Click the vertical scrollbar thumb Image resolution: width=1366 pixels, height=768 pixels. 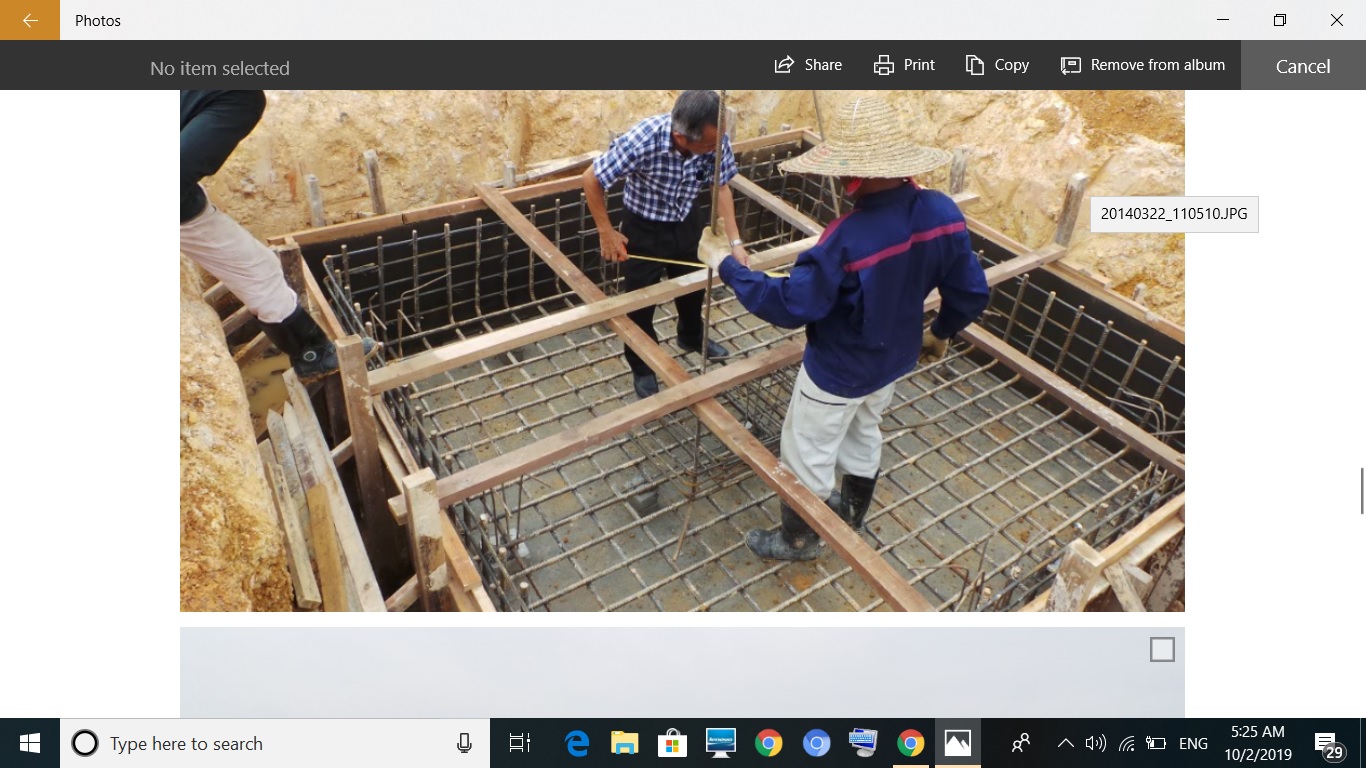pyautogui.click(x=1361, y=490)
